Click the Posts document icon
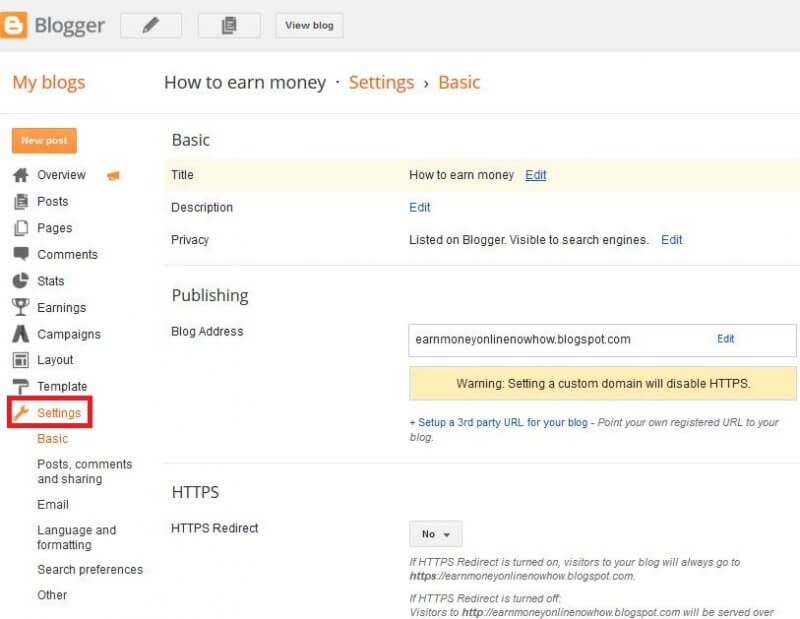Screen dimensions: 800x619 (x=21, y=202)
